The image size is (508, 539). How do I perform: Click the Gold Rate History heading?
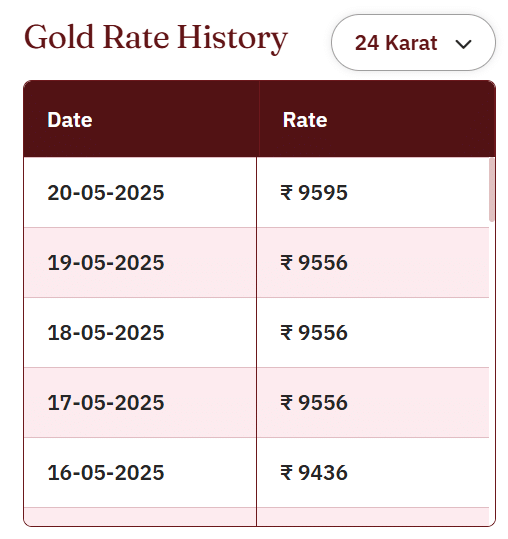click(156, 38)
